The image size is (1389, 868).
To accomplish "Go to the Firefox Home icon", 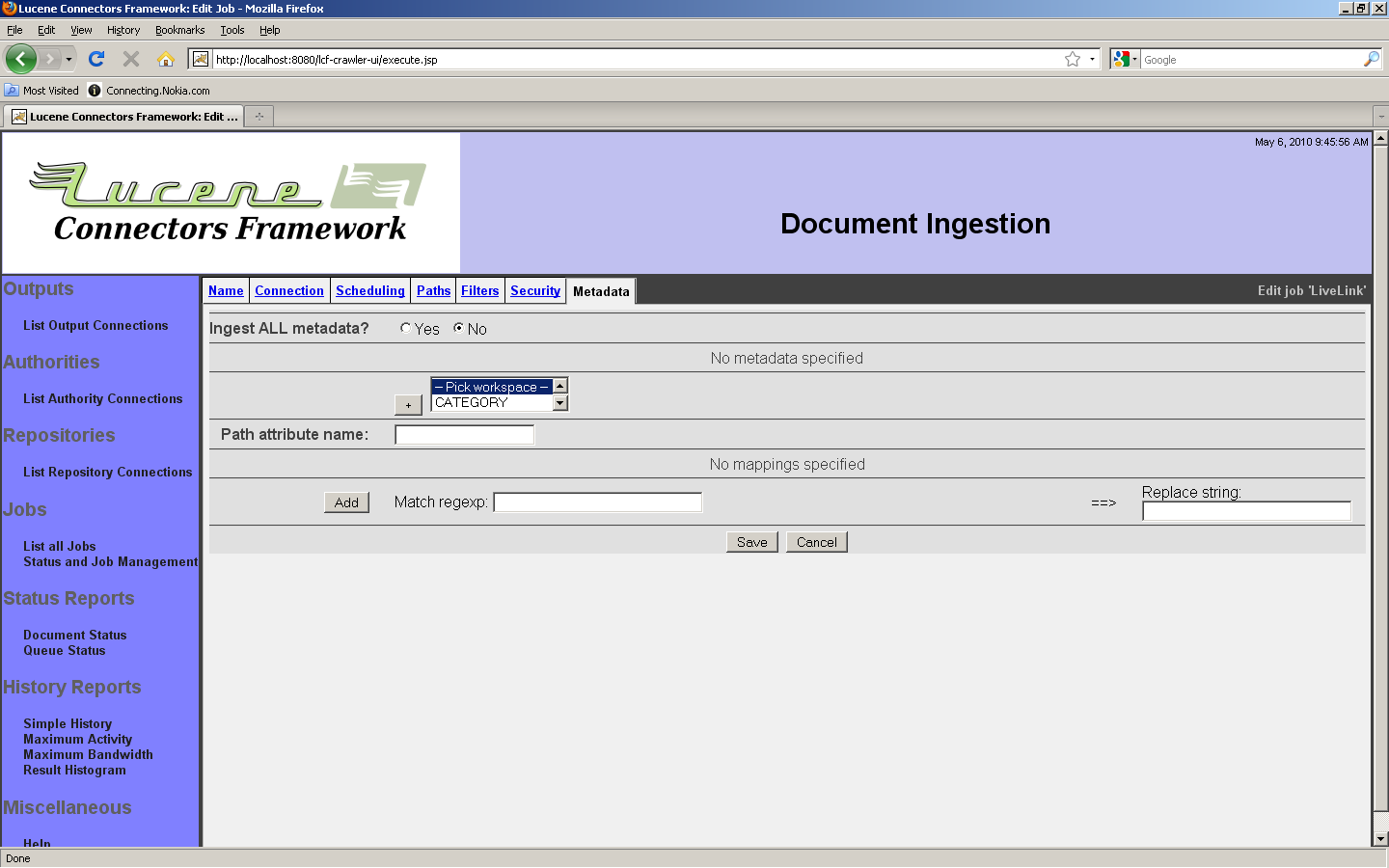I will point(166,59).
